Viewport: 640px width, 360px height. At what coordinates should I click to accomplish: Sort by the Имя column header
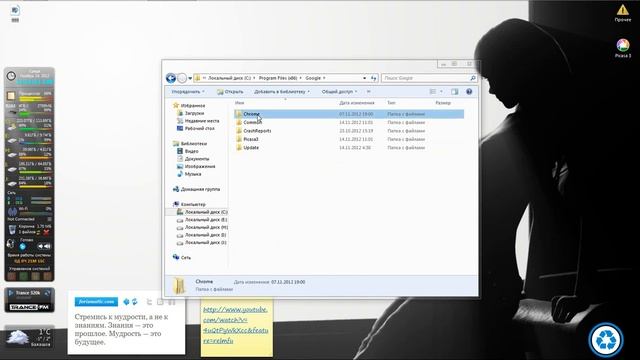click(x=240, y=103)
